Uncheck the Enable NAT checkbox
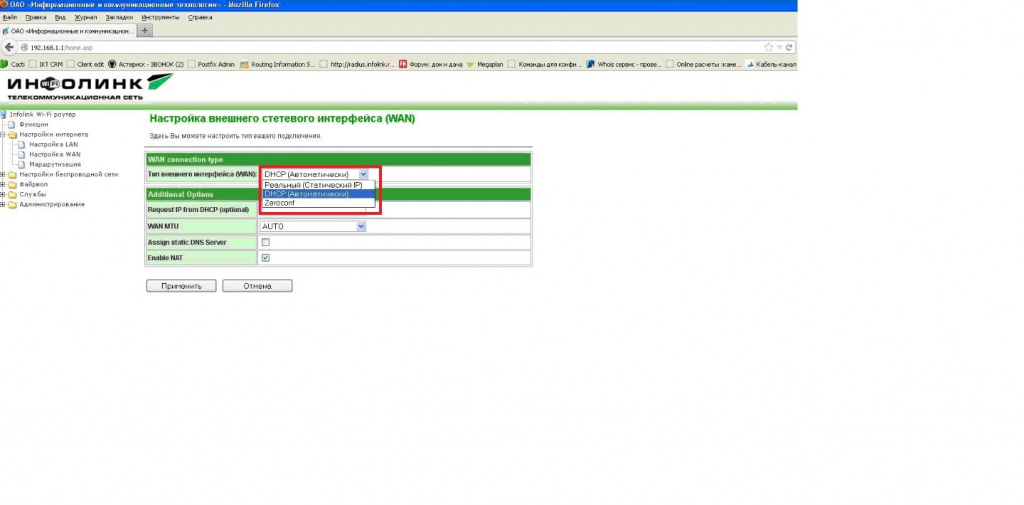Image resolution: width=1024 pixels, height=505 pixels. click(x=266, y=258)
